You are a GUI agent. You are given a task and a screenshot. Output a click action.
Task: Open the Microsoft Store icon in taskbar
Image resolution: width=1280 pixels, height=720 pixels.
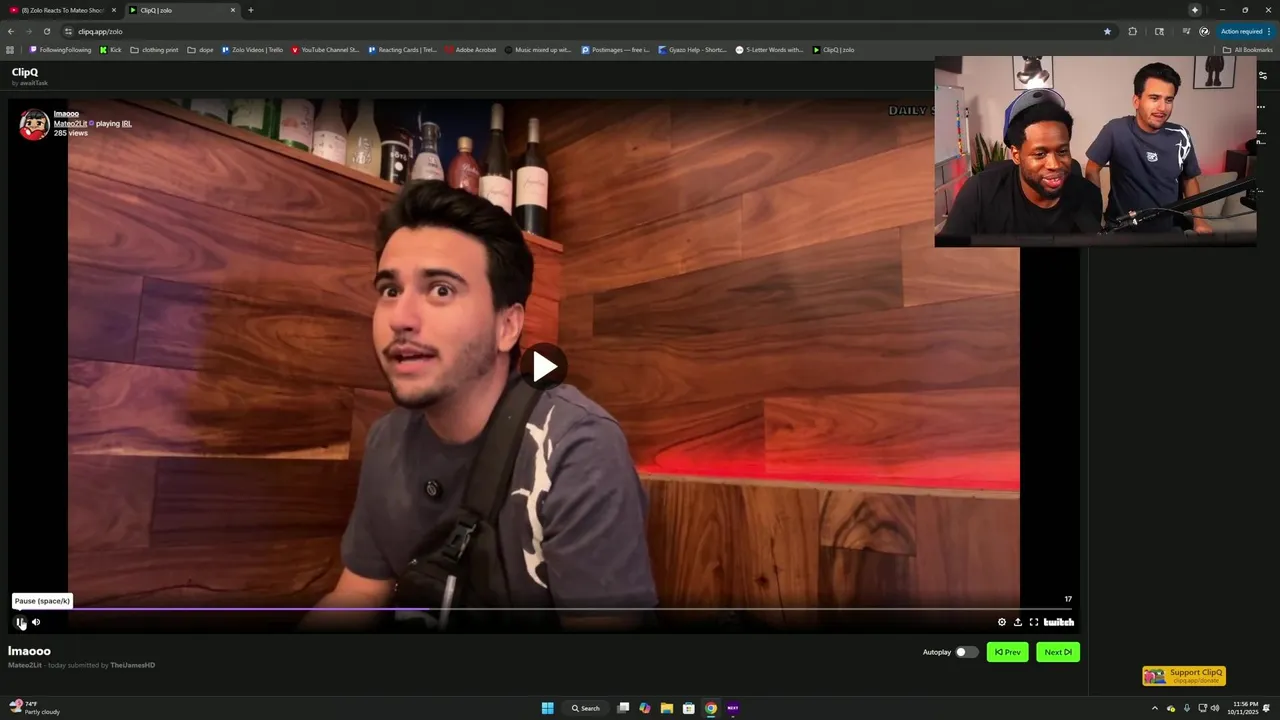[689, 708]
